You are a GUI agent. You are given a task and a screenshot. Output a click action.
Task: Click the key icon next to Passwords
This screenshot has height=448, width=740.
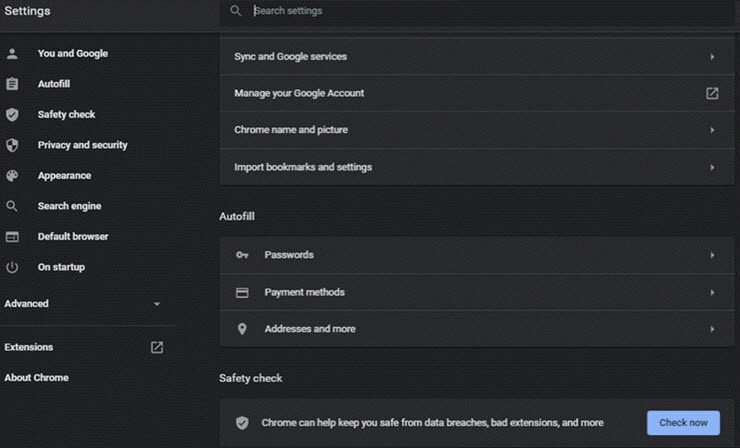[x=242, y=255]
